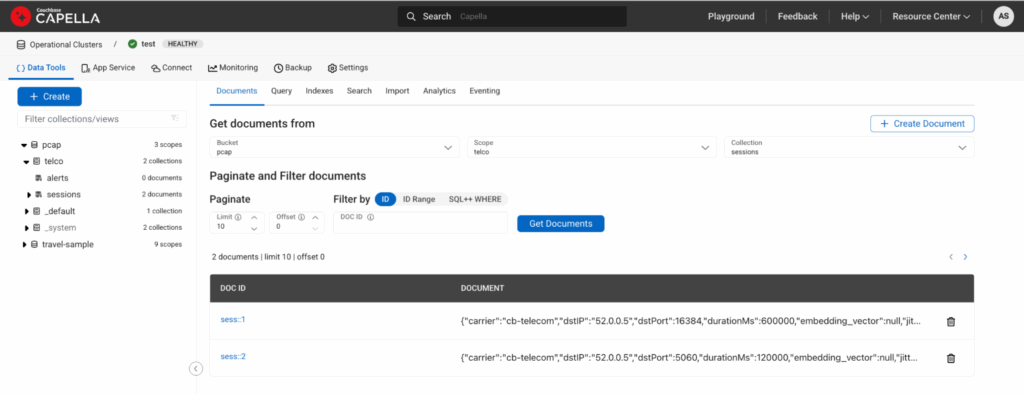Open the cluster Settings tab
Image resolution: width=1024 pixels, height=395 pixels.
pyautogui.click(x=347, y=67)
